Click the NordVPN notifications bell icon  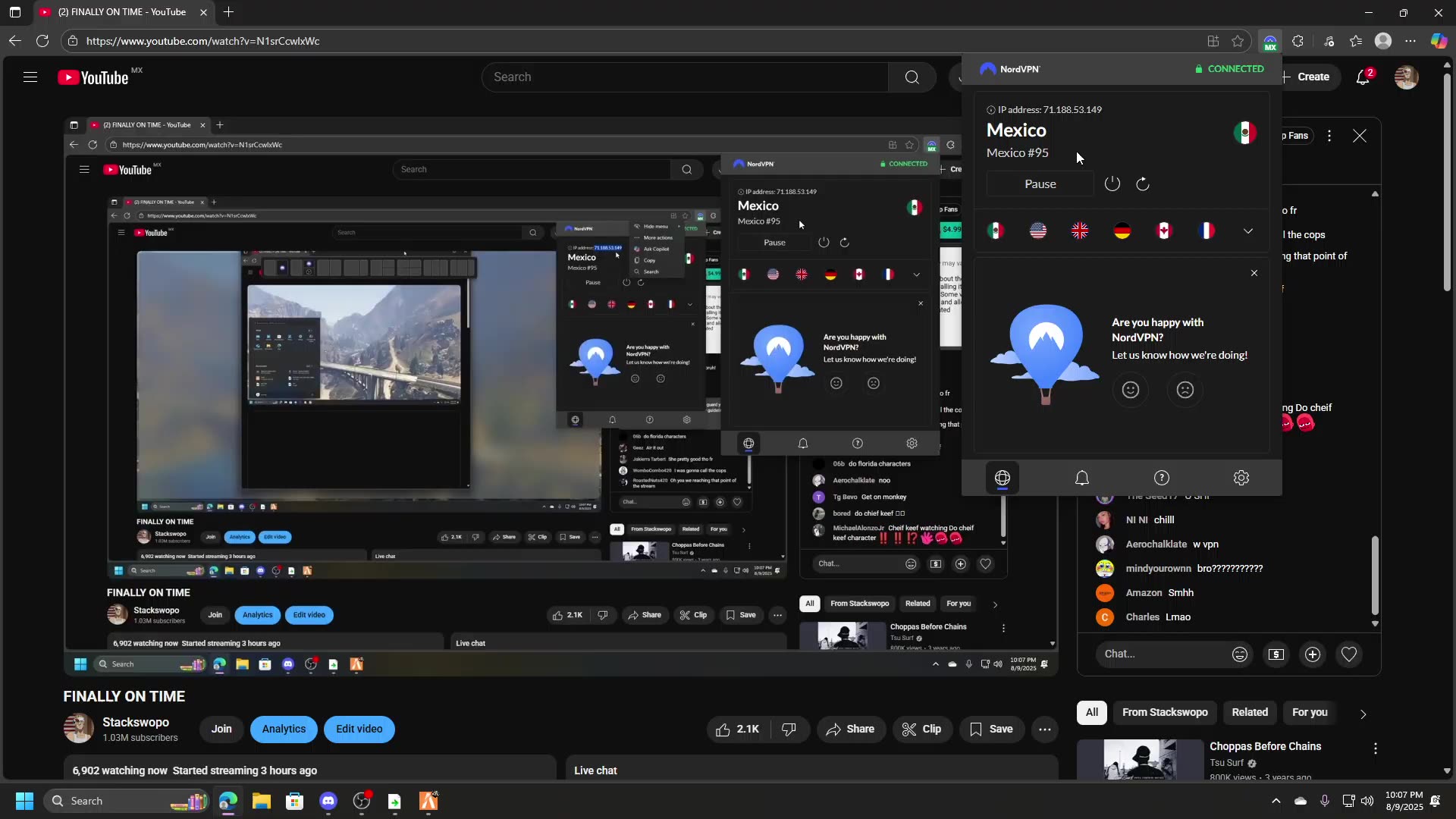tap(1082, 478)
